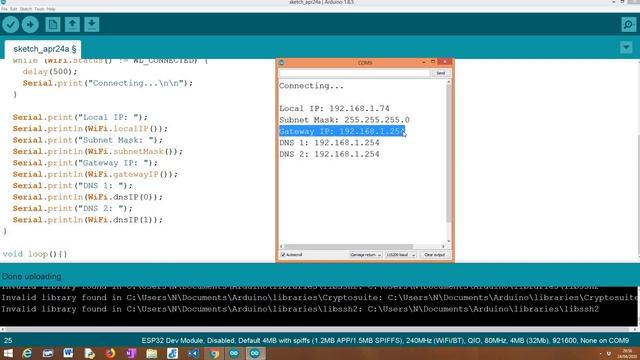Select the sketch_apr24a tab
The height and width of the screenshot is (360, 640).
(44, 49)
